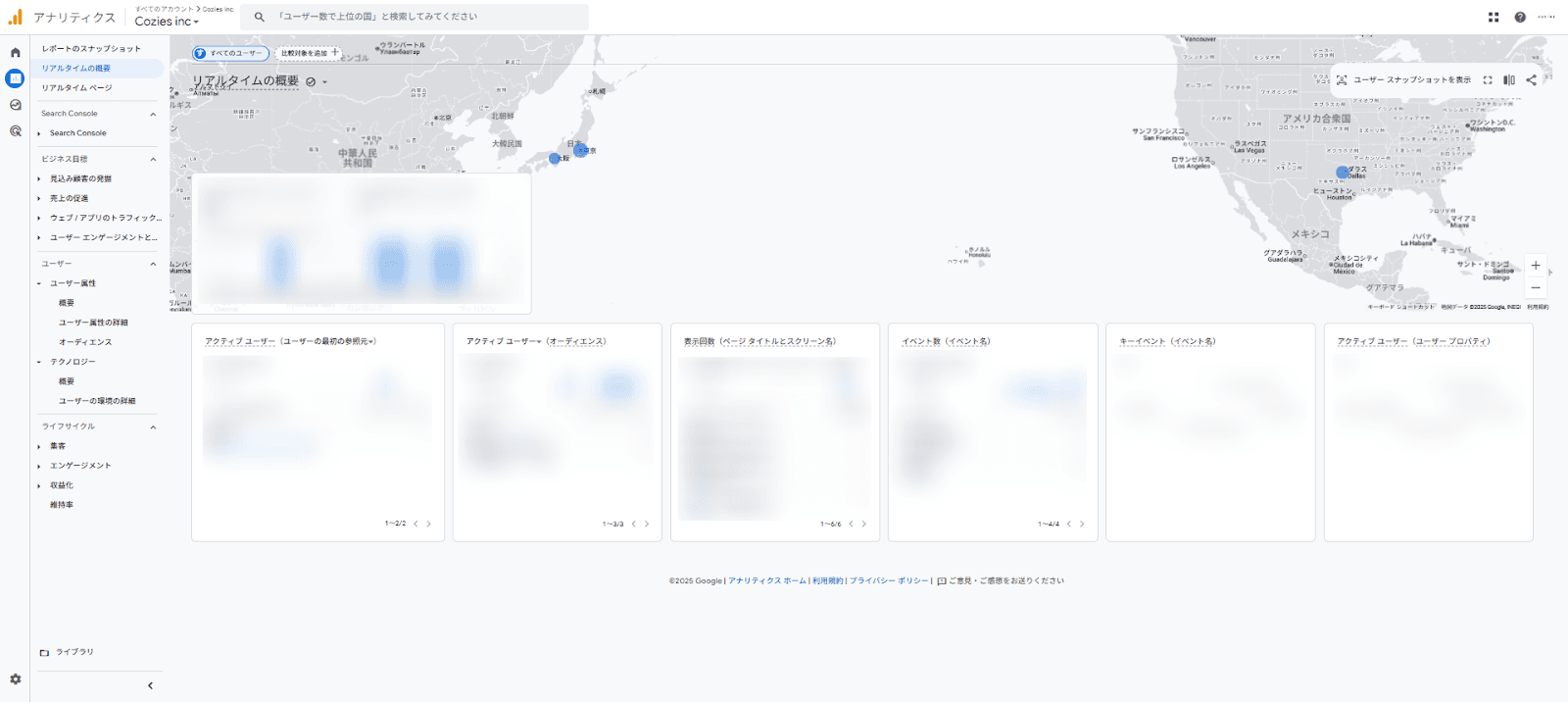This screenshot has height=702, width=1568.
Task: Click the Osaka blue dot on map
Action: coord(555,158)
